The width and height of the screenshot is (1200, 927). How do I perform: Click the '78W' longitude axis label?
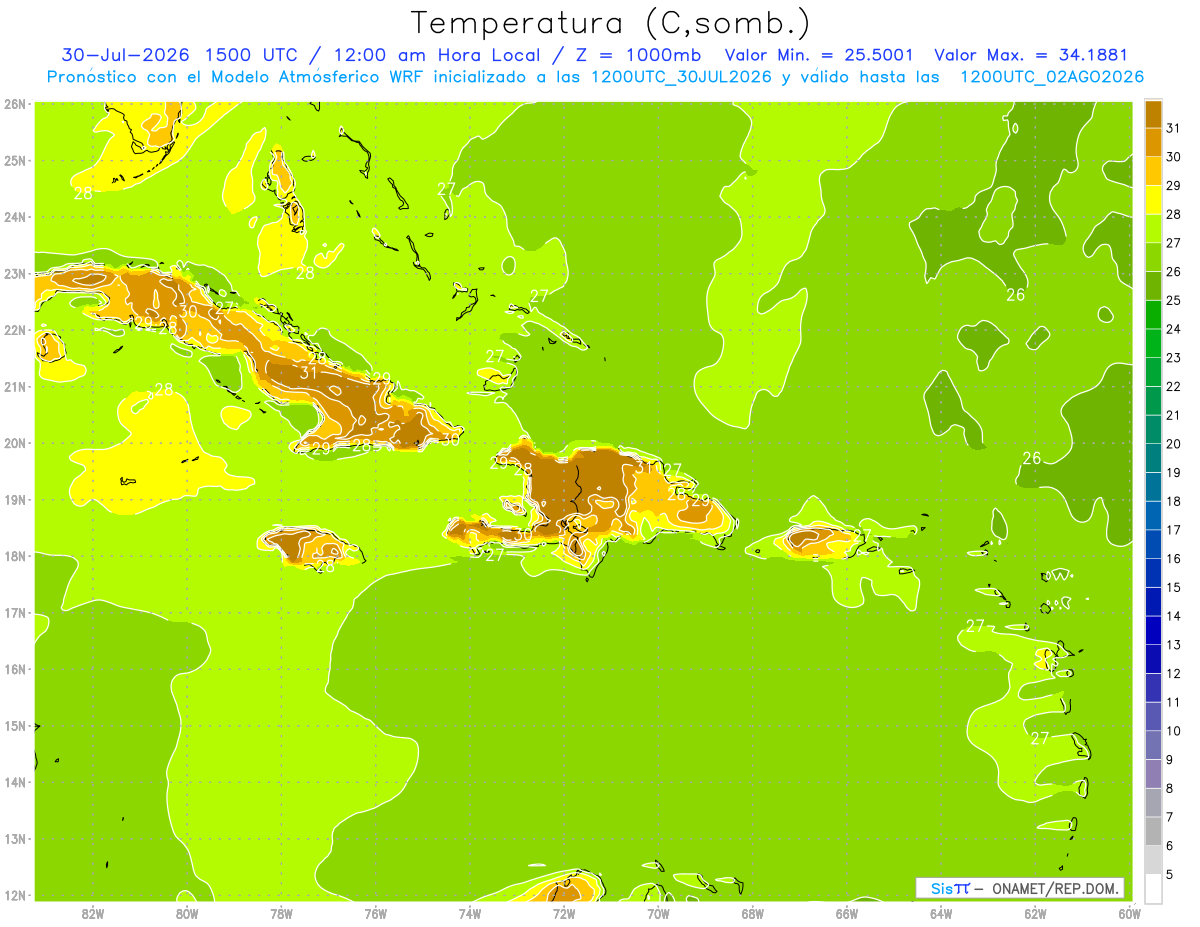click(x=281, y=913)
